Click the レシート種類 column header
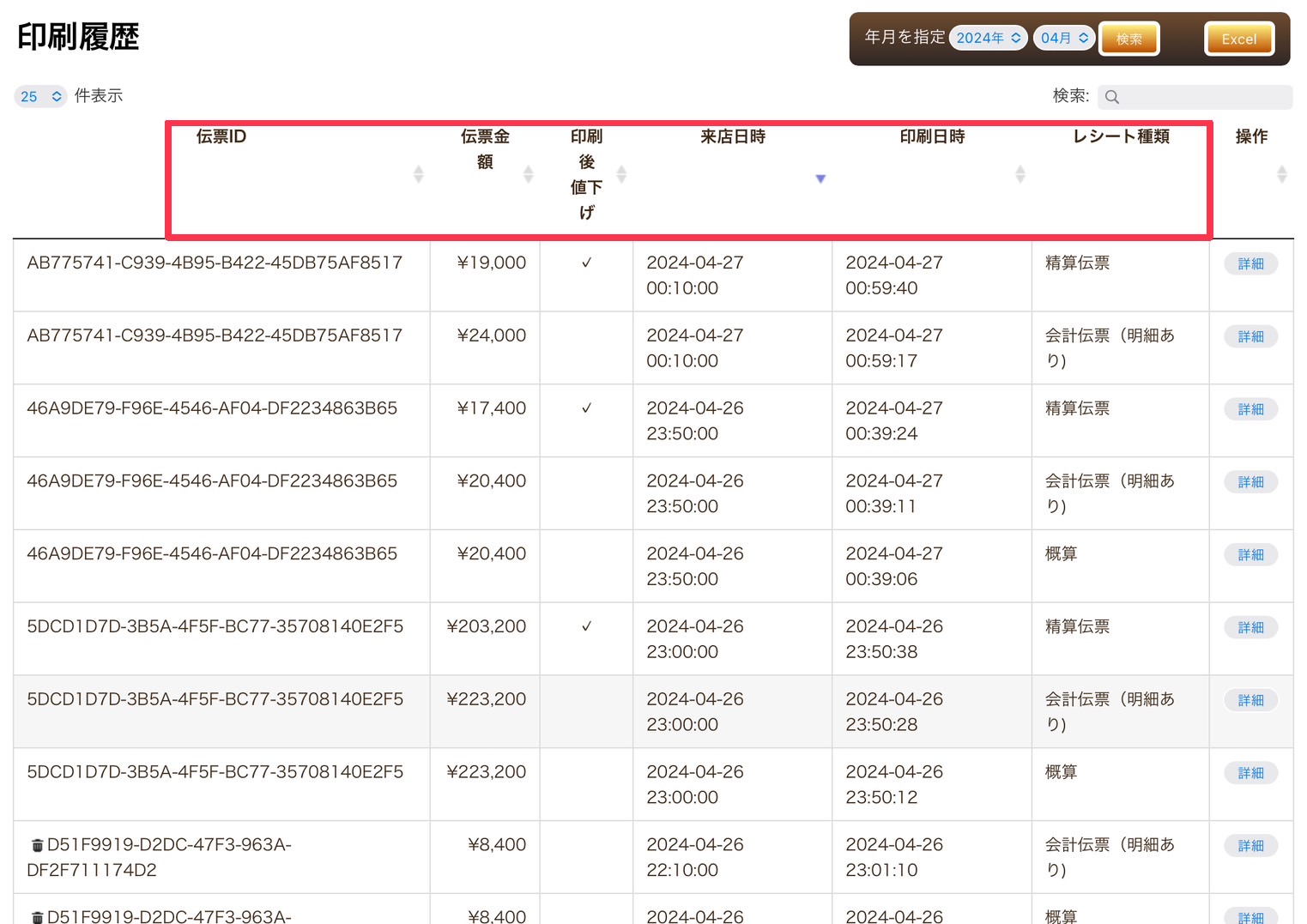Image resolution: width=1307 pixels, height=924 pixels. [1121, 136]
